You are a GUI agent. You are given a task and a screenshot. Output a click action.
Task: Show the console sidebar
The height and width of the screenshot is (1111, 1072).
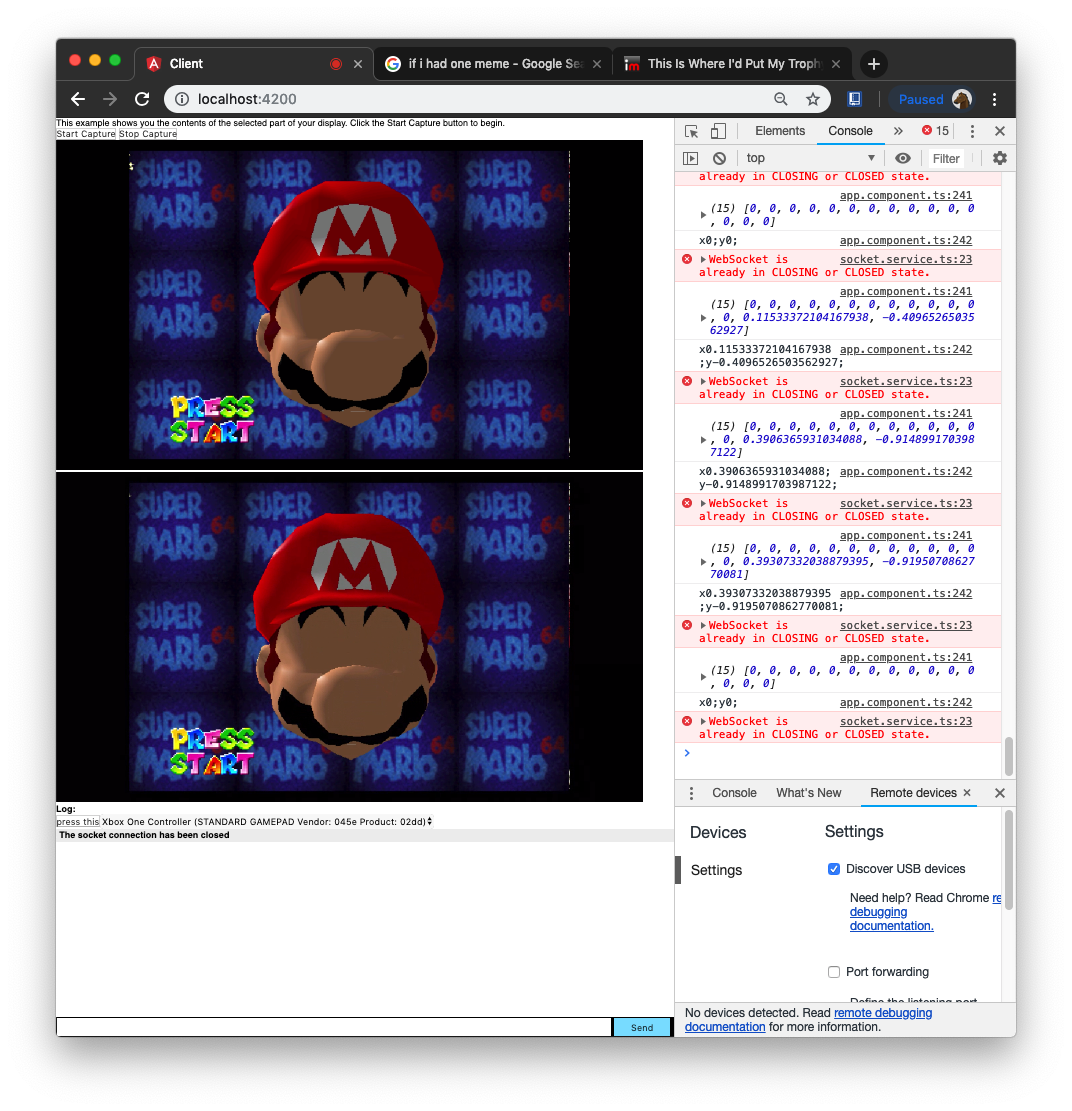[691, 158]
